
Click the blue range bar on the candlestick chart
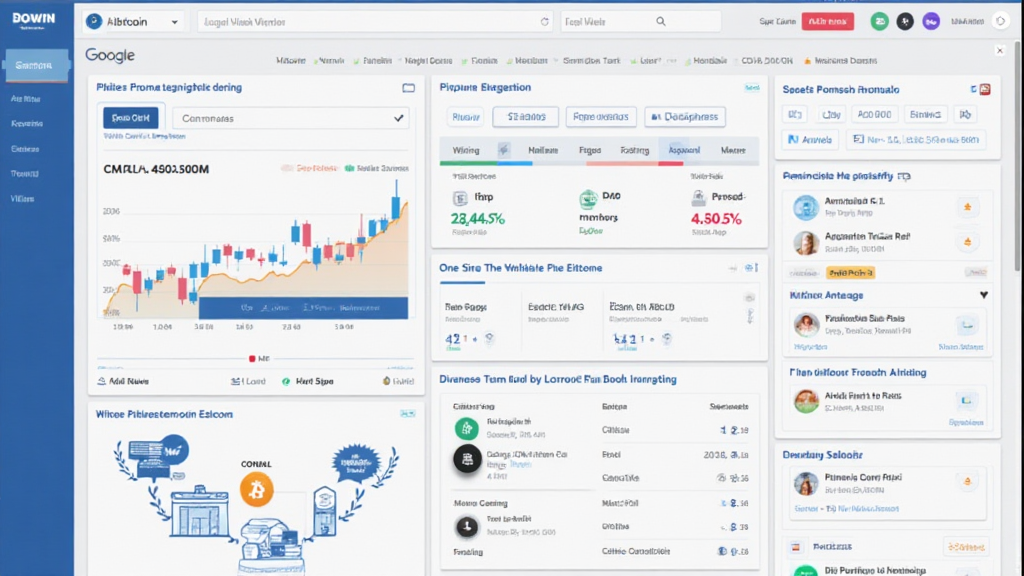pos(303,308)
